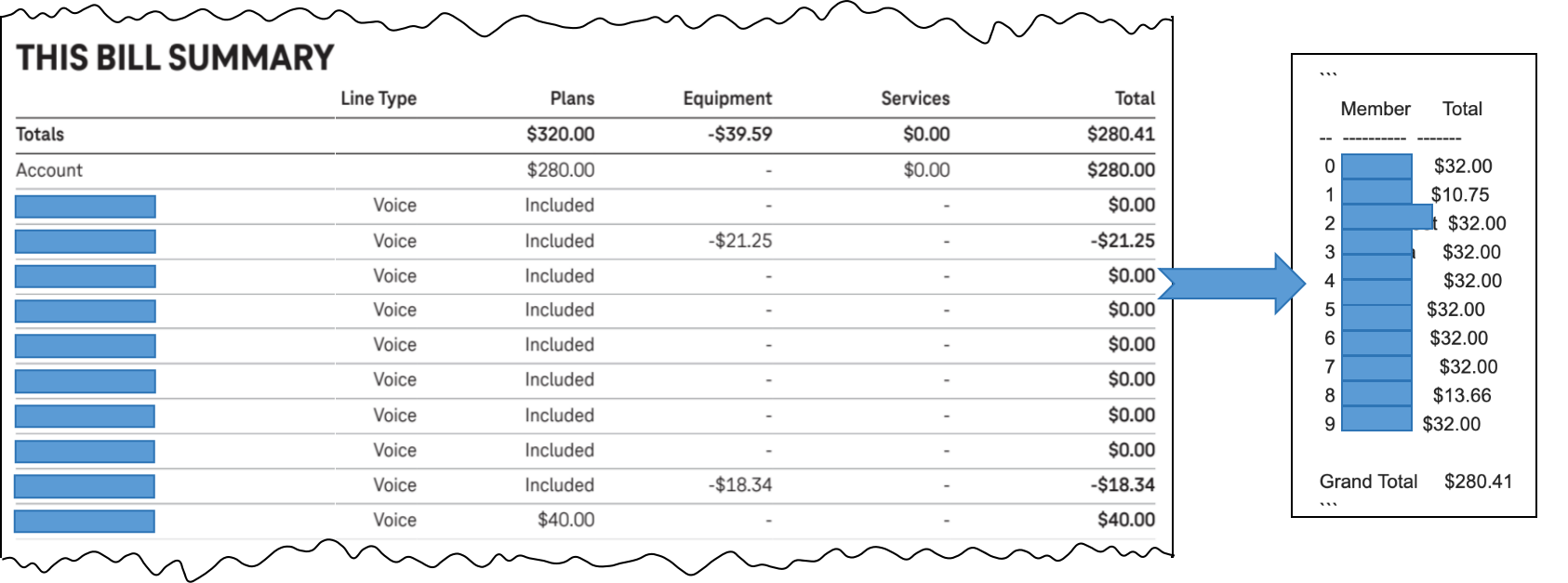The image size is (1568, 583).
Task: Click the Account row label
Action: click(x=49, y=170)
